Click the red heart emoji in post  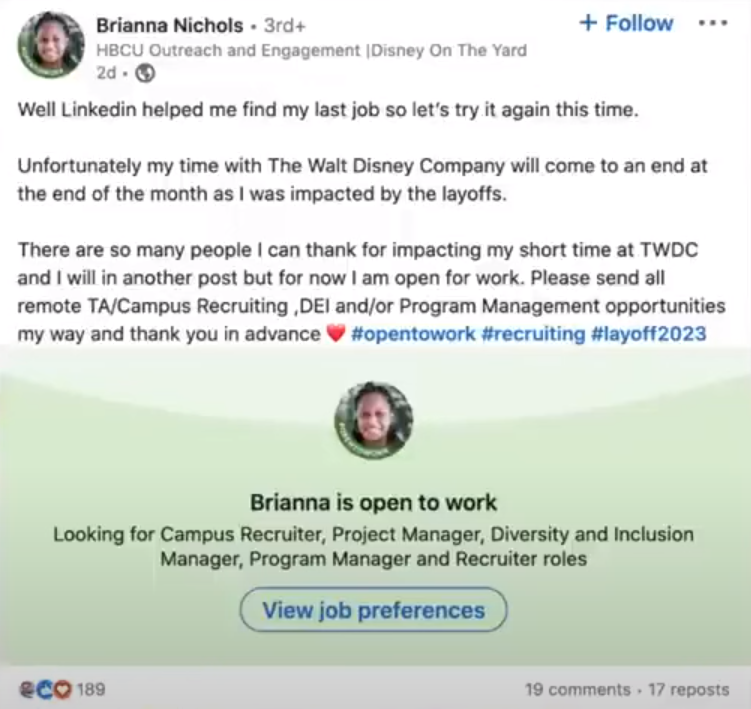click(x=335, y=333)
